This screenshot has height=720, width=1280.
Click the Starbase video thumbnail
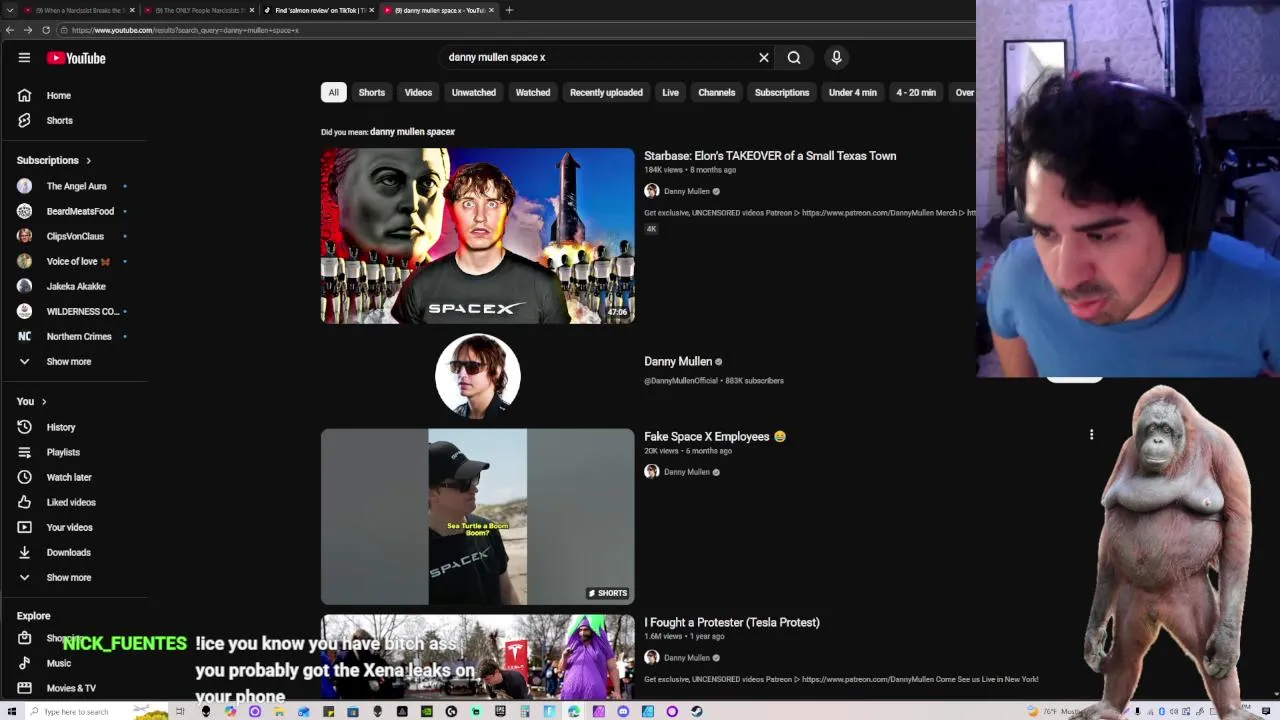point(477,236)
